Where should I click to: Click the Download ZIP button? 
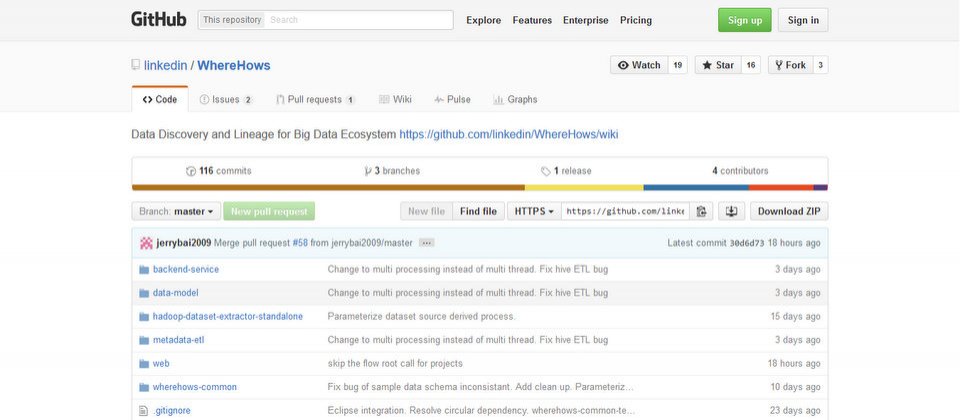pyautogui.click(x=789, y=211)
